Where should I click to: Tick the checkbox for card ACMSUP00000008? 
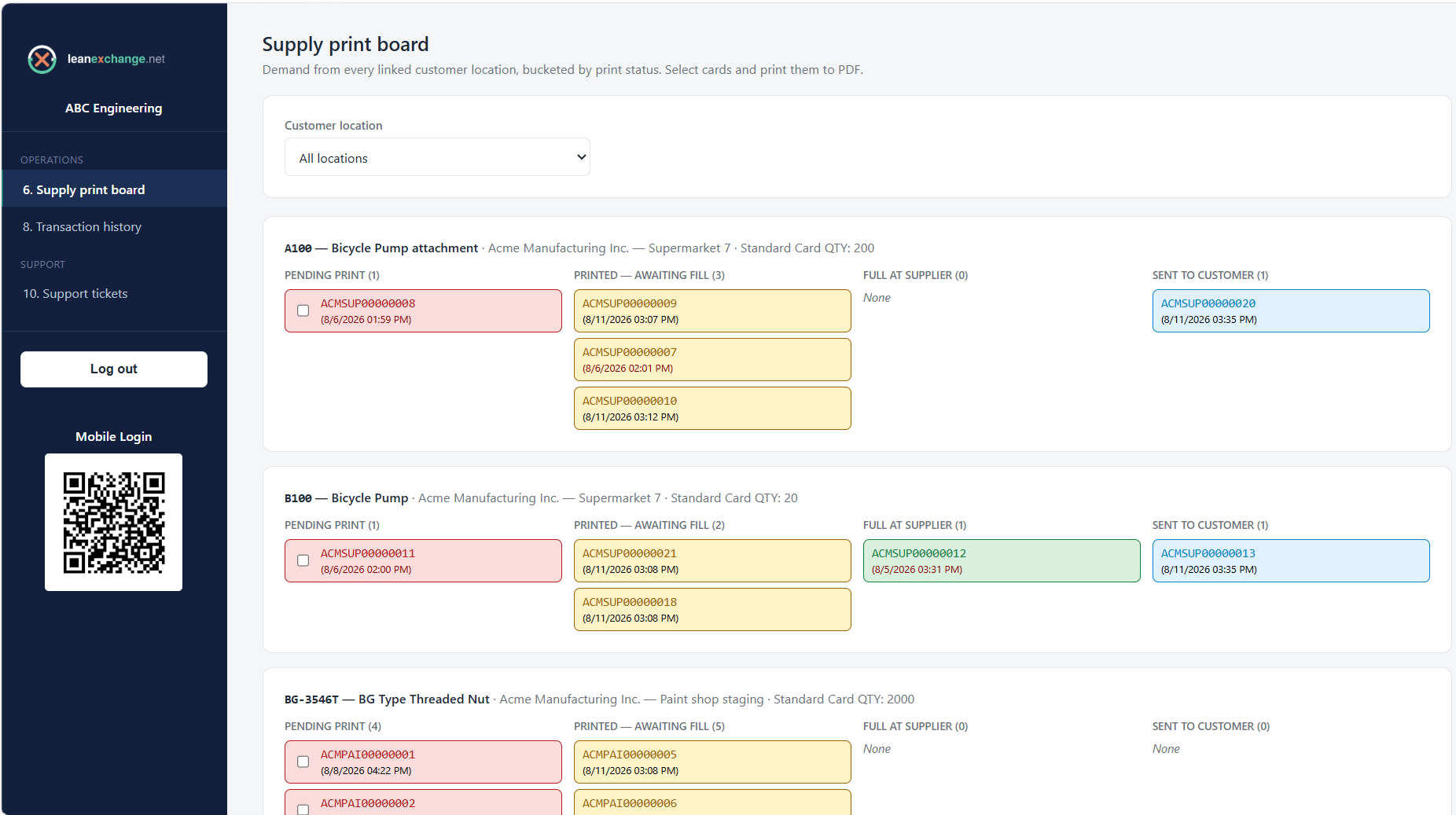(x=303, y=310)
